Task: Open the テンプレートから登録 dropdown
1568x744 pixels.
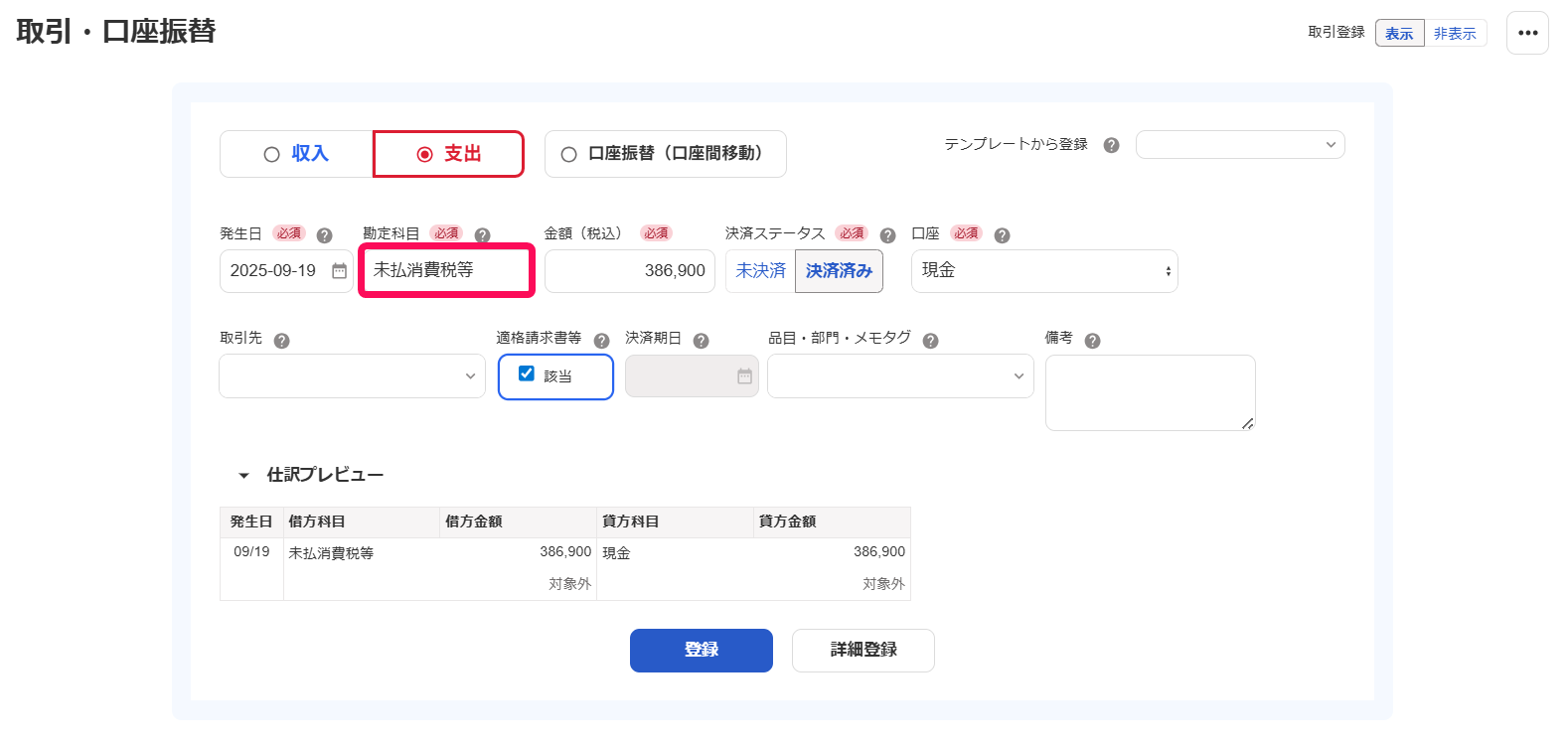Action: tap(1240, 145)
